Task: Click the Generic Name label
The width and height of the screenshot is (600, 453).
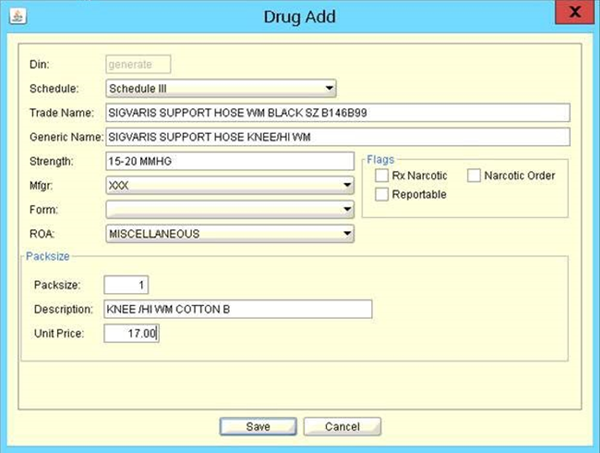Action: (x=66, y=137)
